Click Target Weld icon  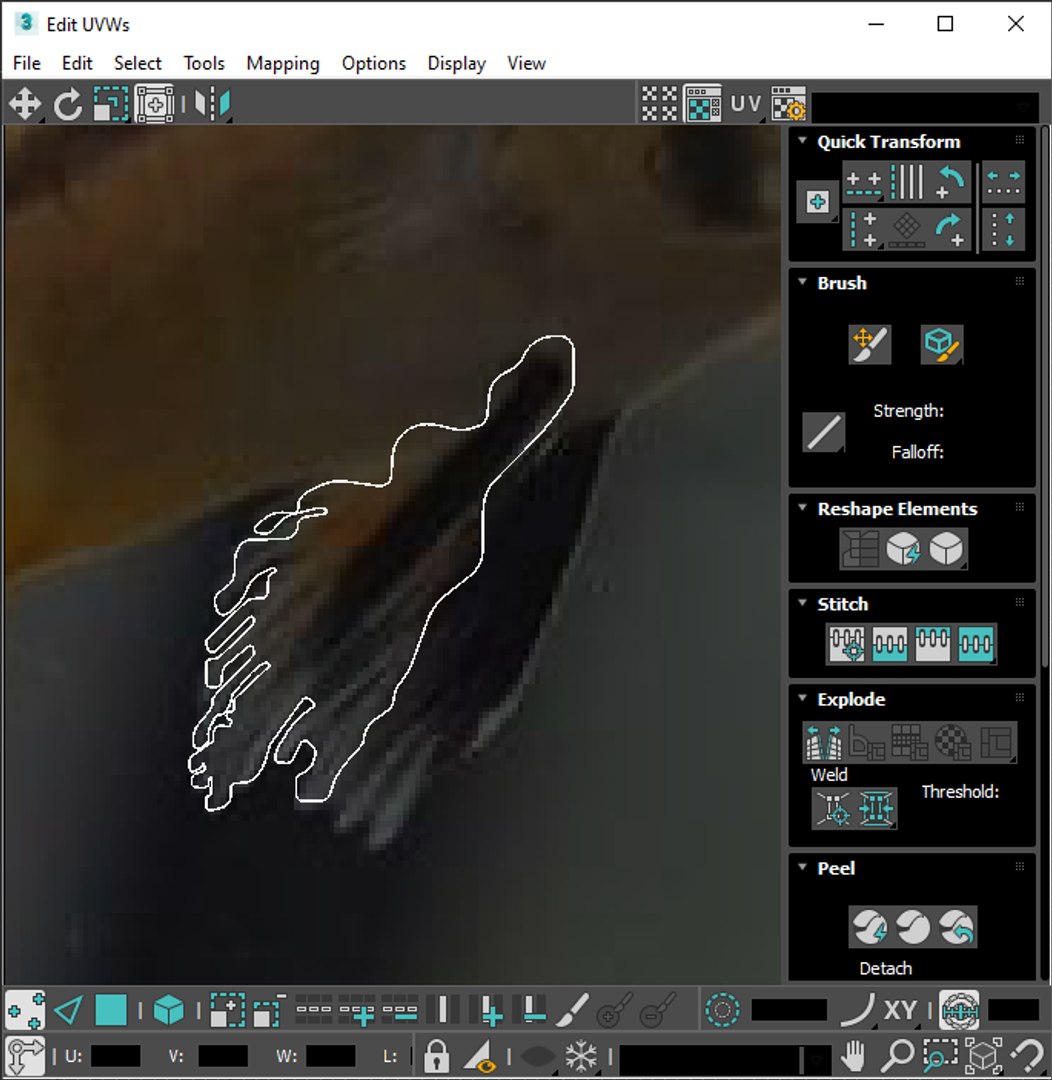pos(834,808)
